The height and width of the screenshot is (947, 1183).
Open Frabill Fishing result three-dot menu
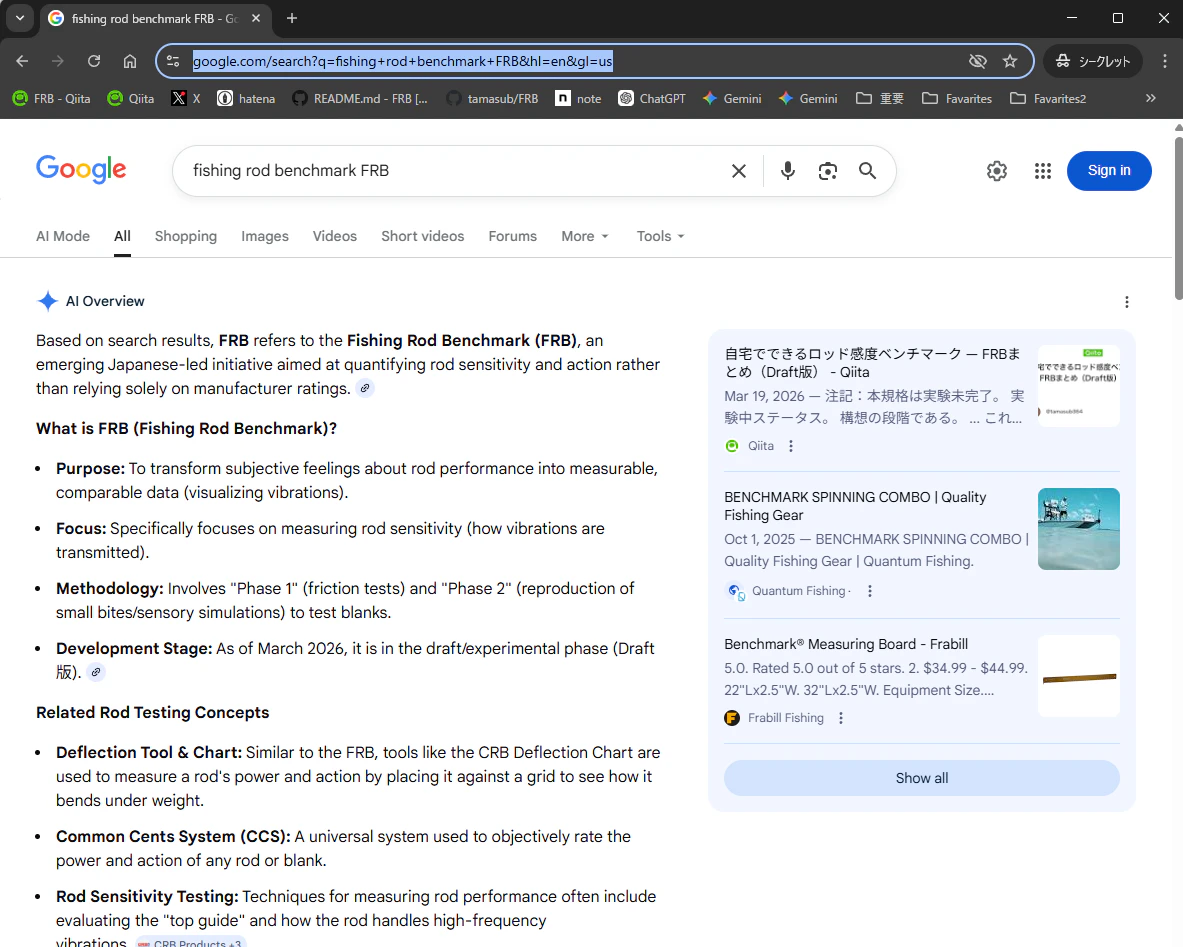coord(841,718)
